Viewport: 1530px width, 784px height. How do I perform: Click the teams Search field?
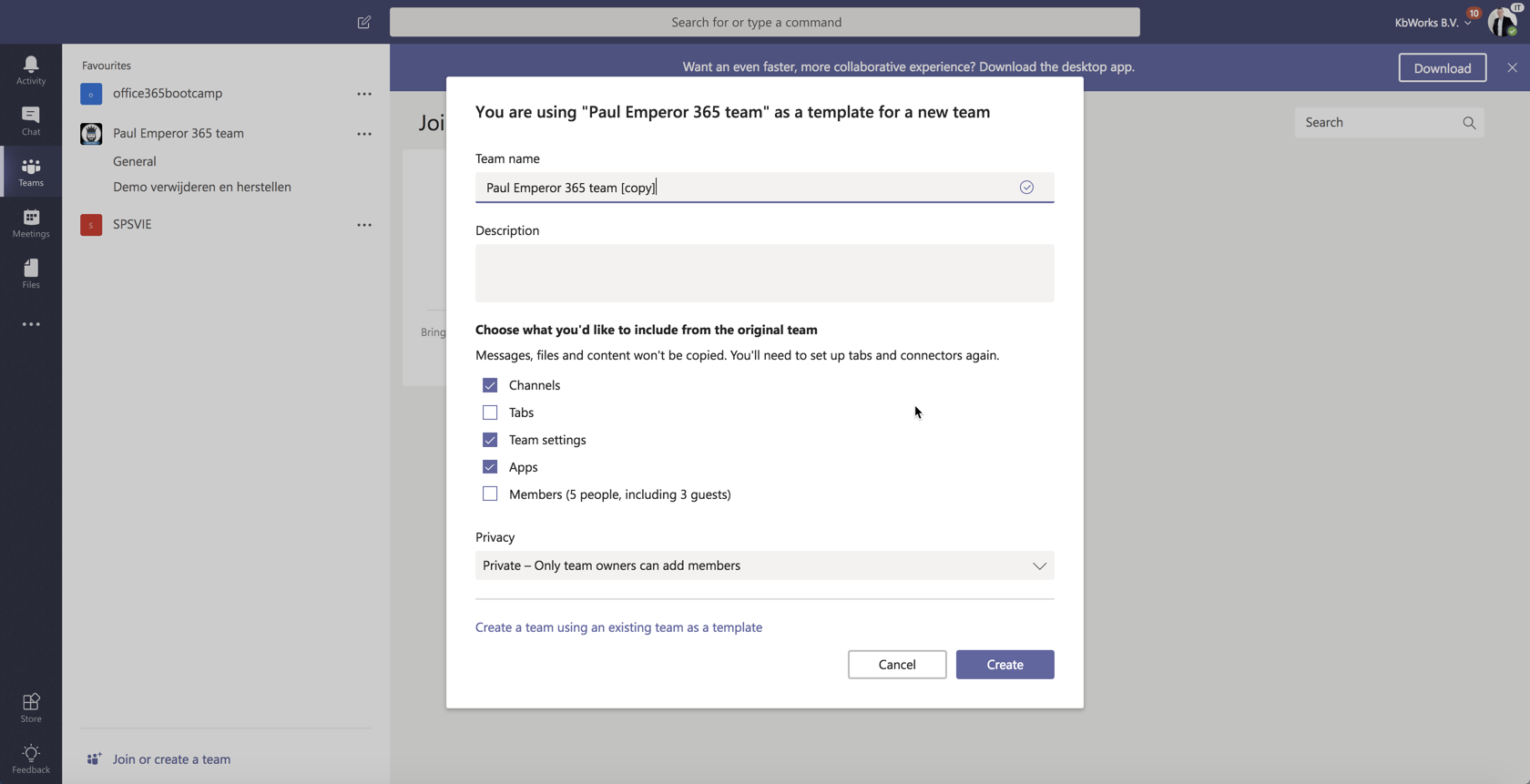click(1390, 123)
